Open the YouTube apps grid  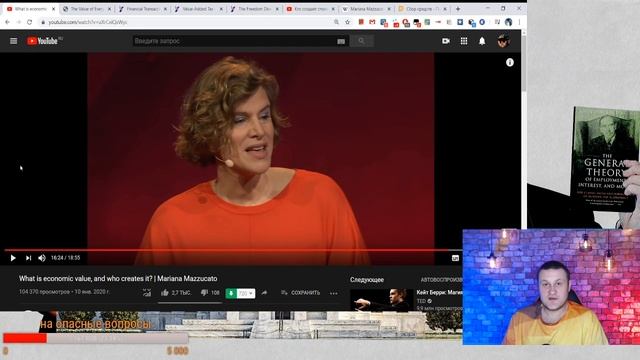point(464,41)
